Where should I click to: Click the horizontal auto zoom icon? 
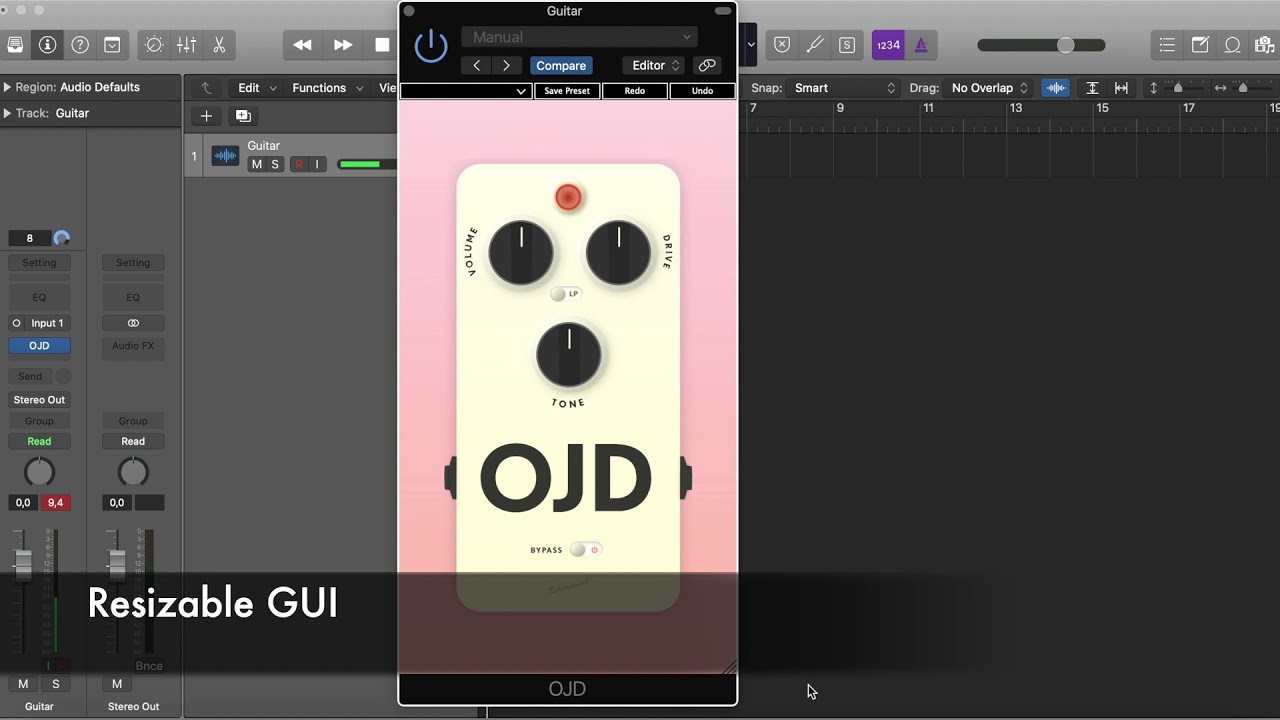1121,88
